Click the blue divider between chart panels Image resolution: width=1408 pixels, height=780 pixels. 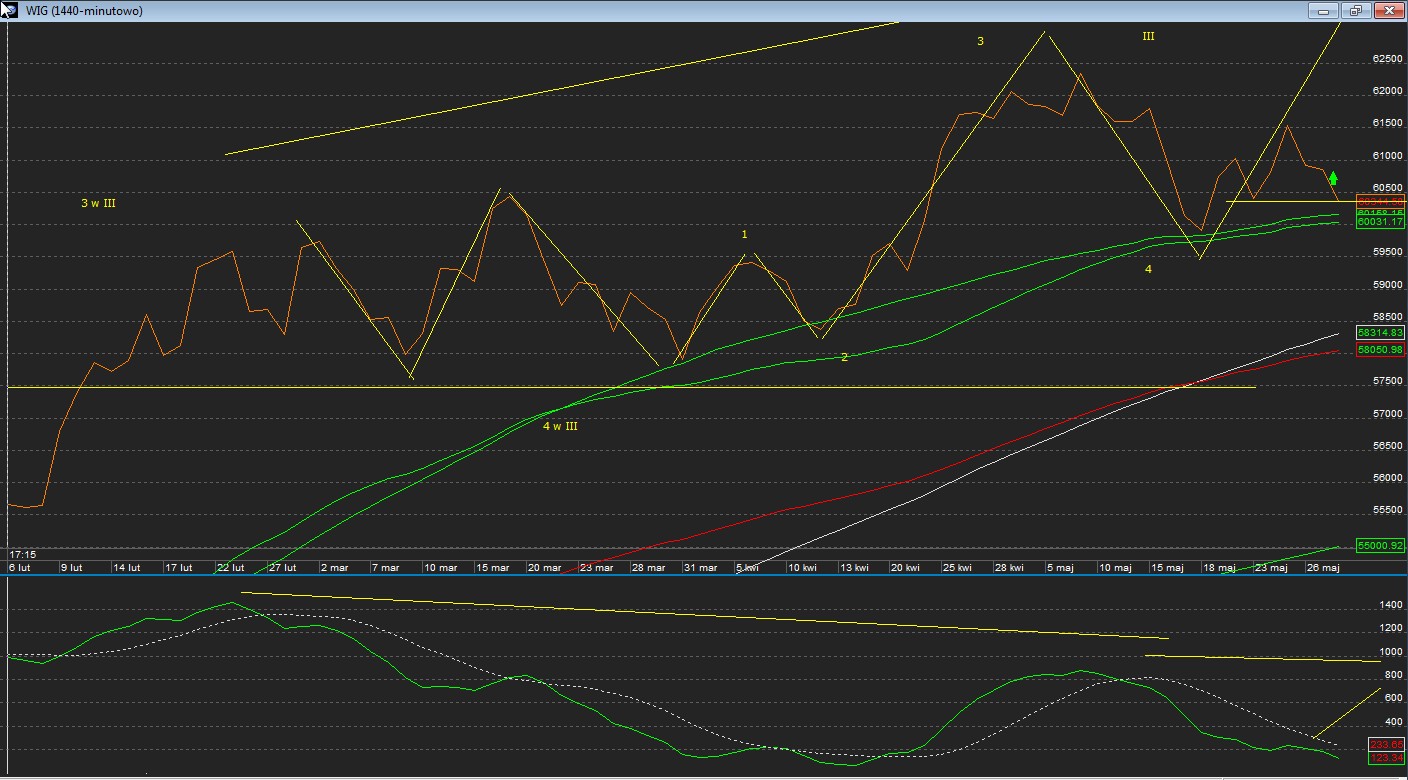[700, 575]
